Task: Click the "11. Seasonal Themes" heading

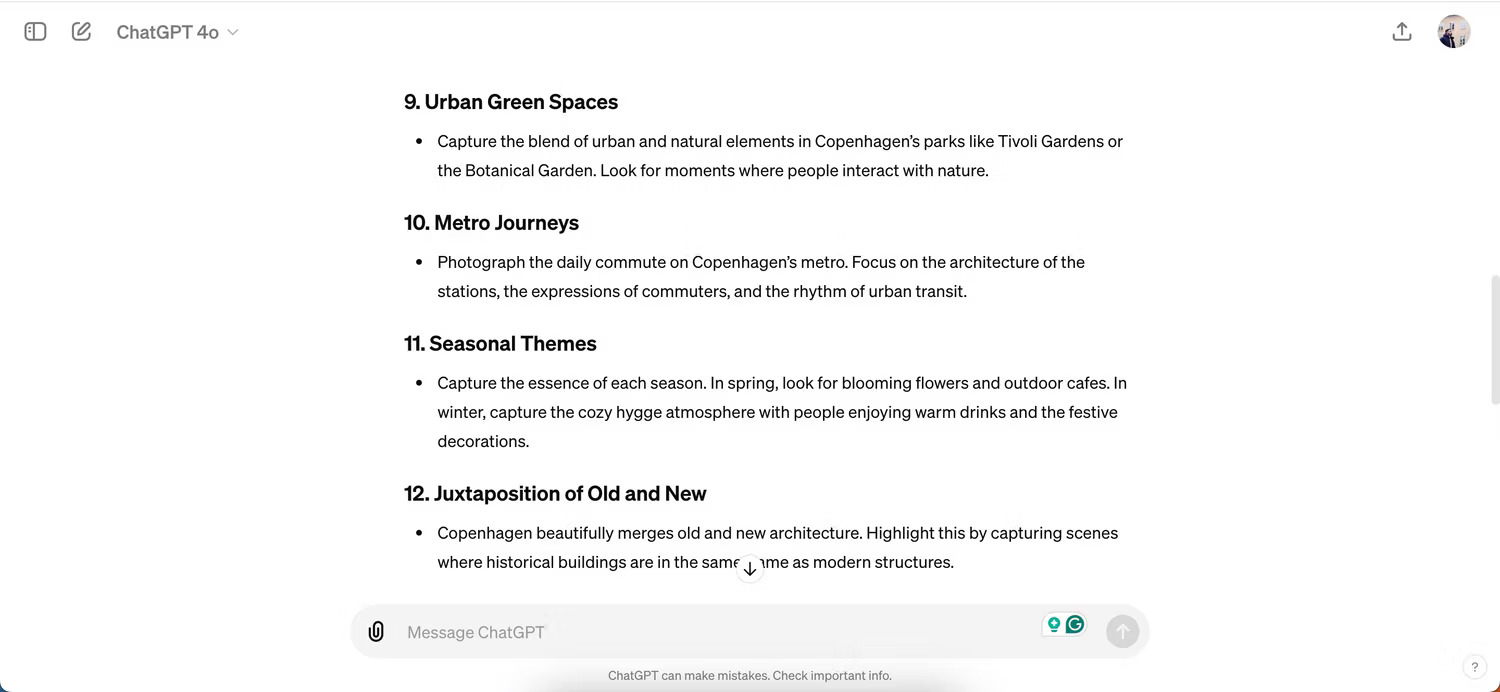Action: 500,344
